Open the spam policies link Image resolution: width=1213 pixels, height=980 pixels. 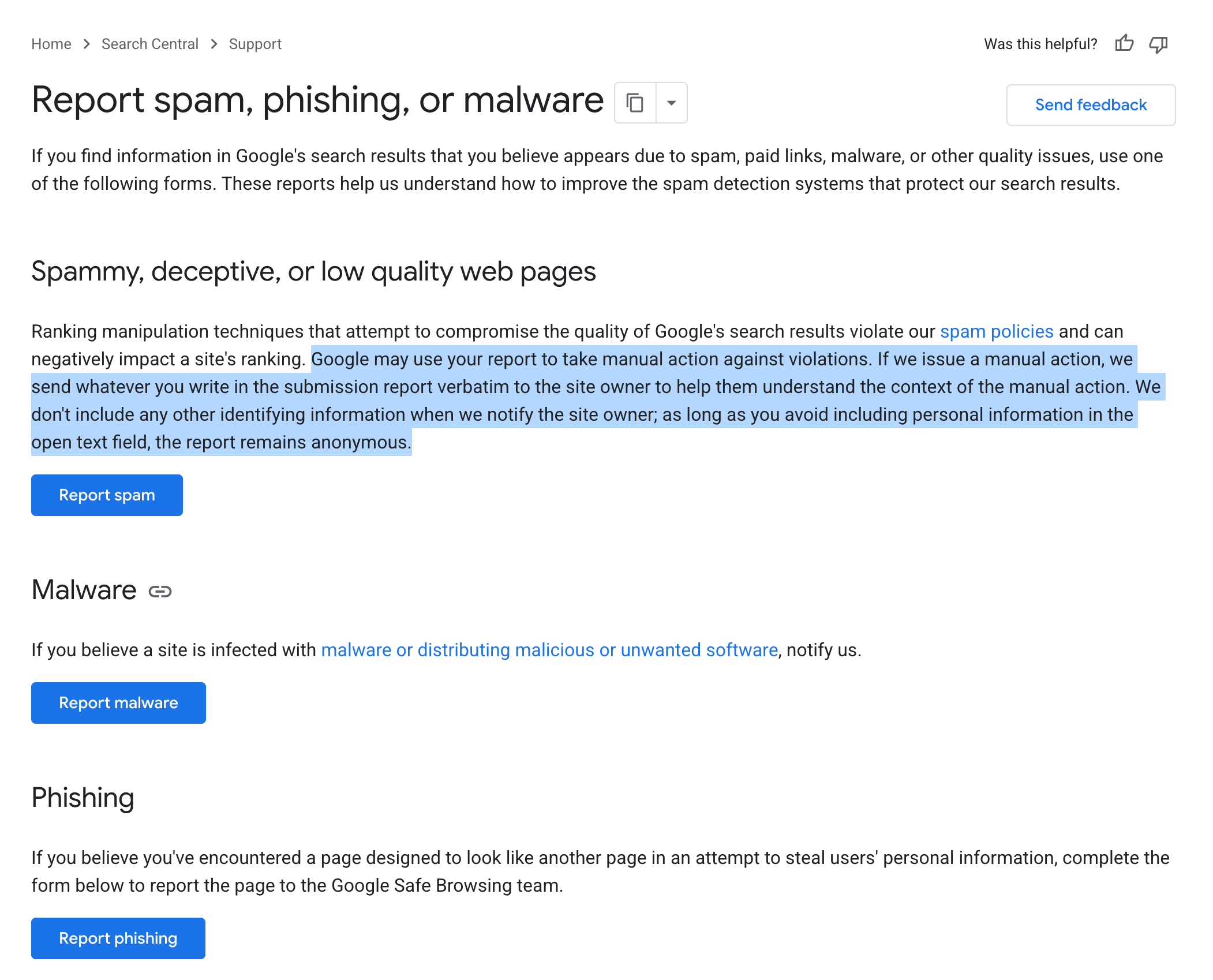point(997,331)
